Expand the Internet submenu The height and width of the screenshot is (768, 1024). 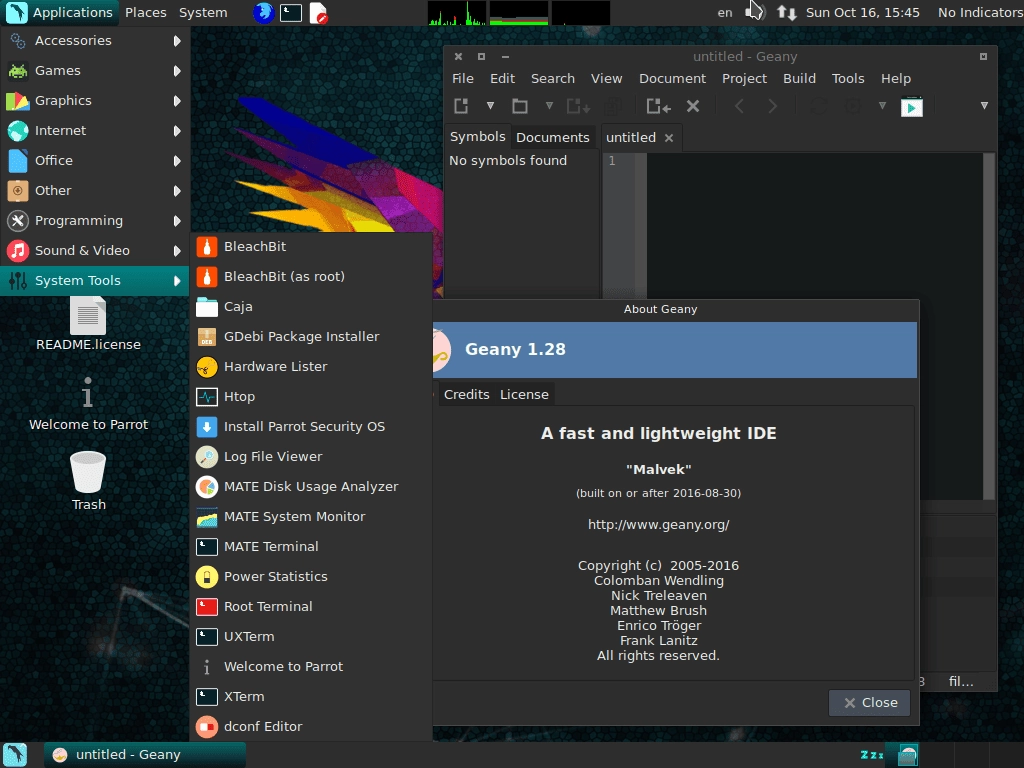[x=95, y=131]
